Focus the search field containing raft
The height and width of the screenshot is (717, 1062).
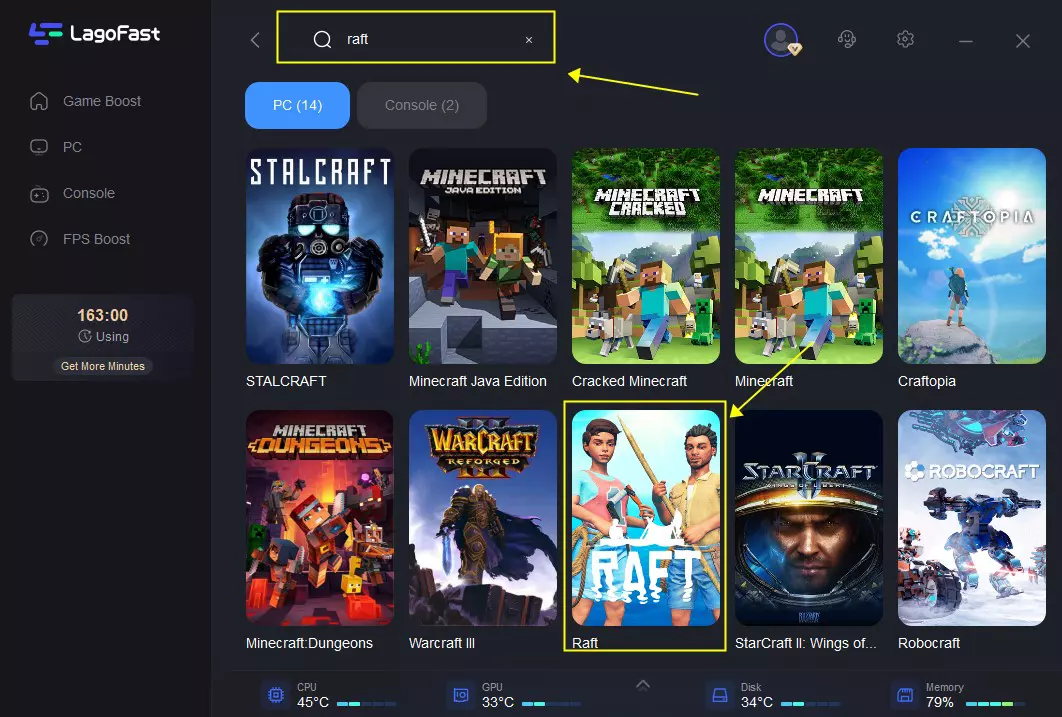(416, 38)
